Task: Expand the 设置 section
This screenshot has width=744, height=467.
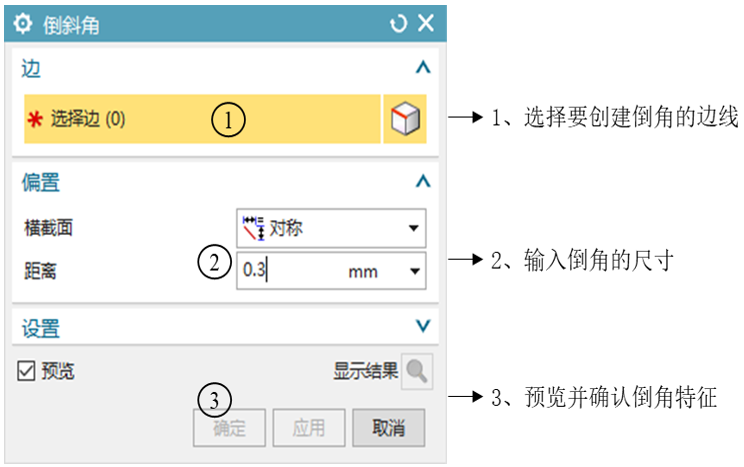Action: click(x=422, y=326)
